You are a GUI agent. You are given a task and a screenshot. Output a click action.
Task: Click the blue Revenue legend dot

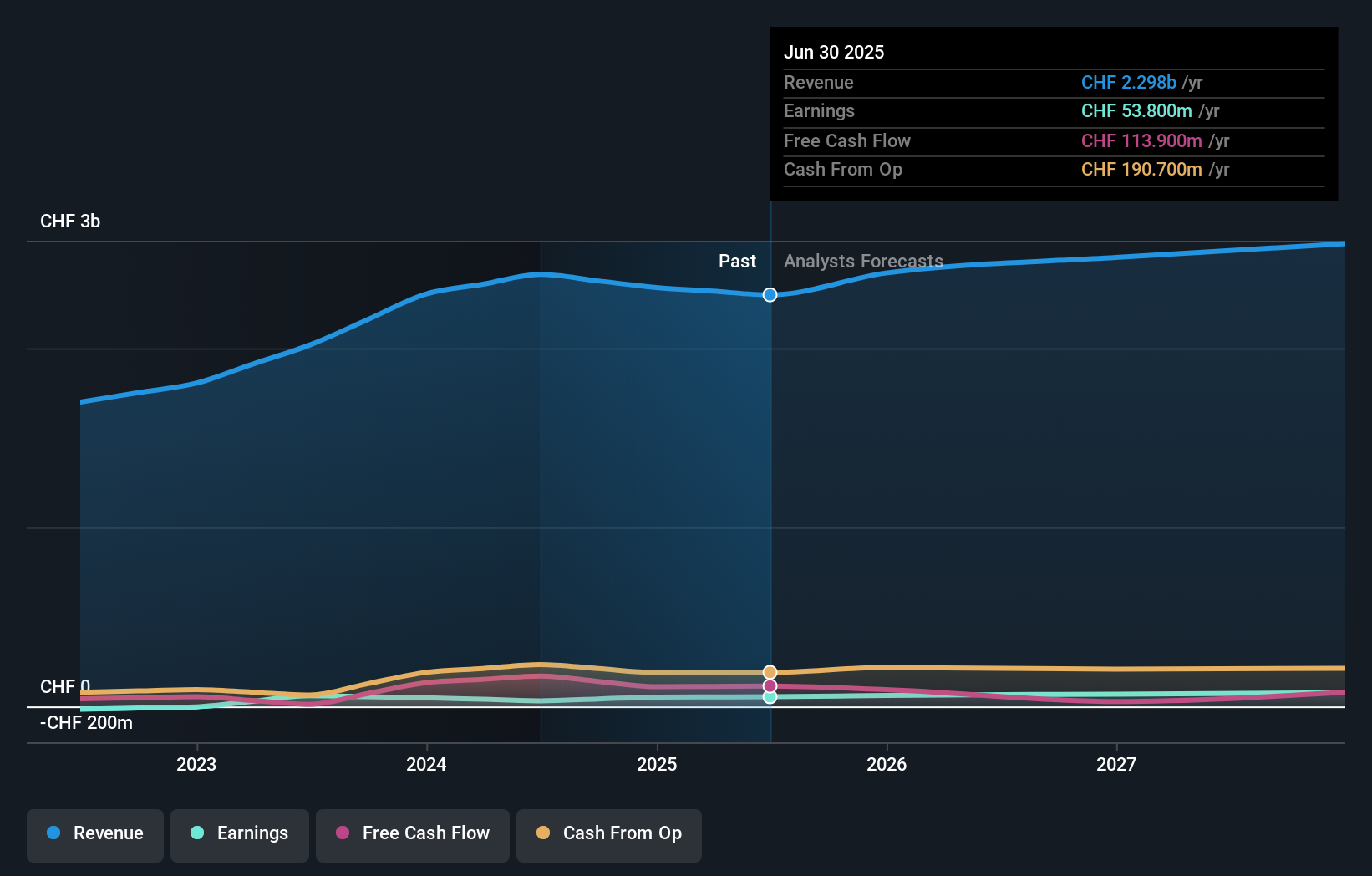point(53,833)
